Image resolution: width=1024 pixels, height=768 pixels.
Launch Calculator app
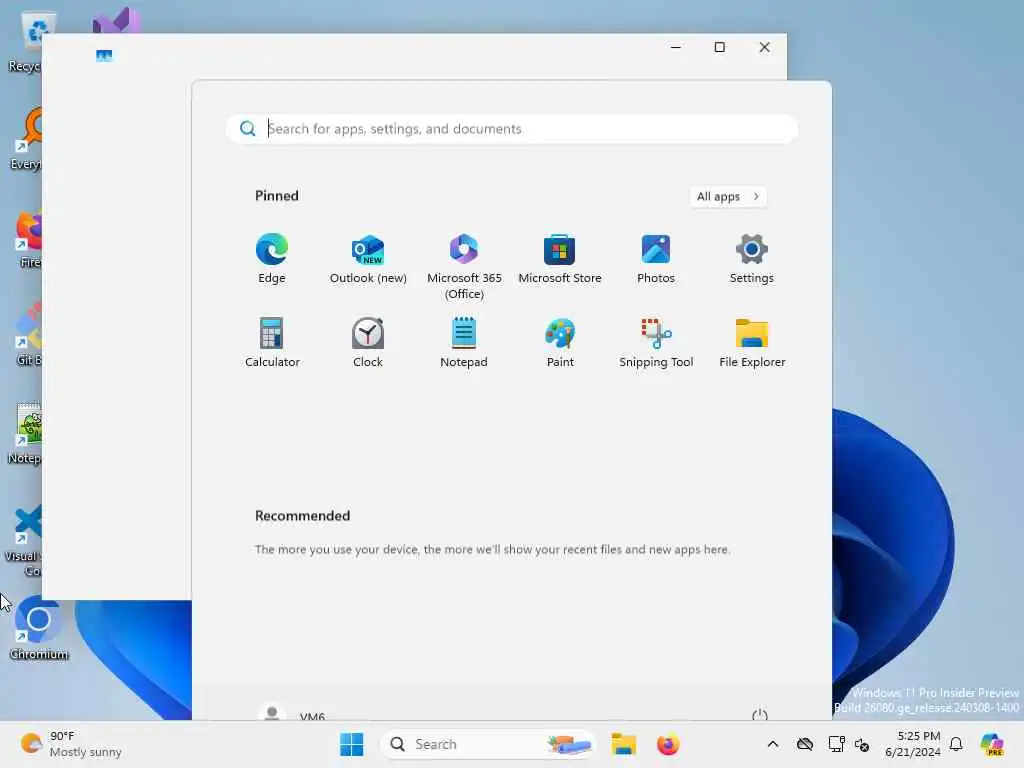tap(272, 343)
